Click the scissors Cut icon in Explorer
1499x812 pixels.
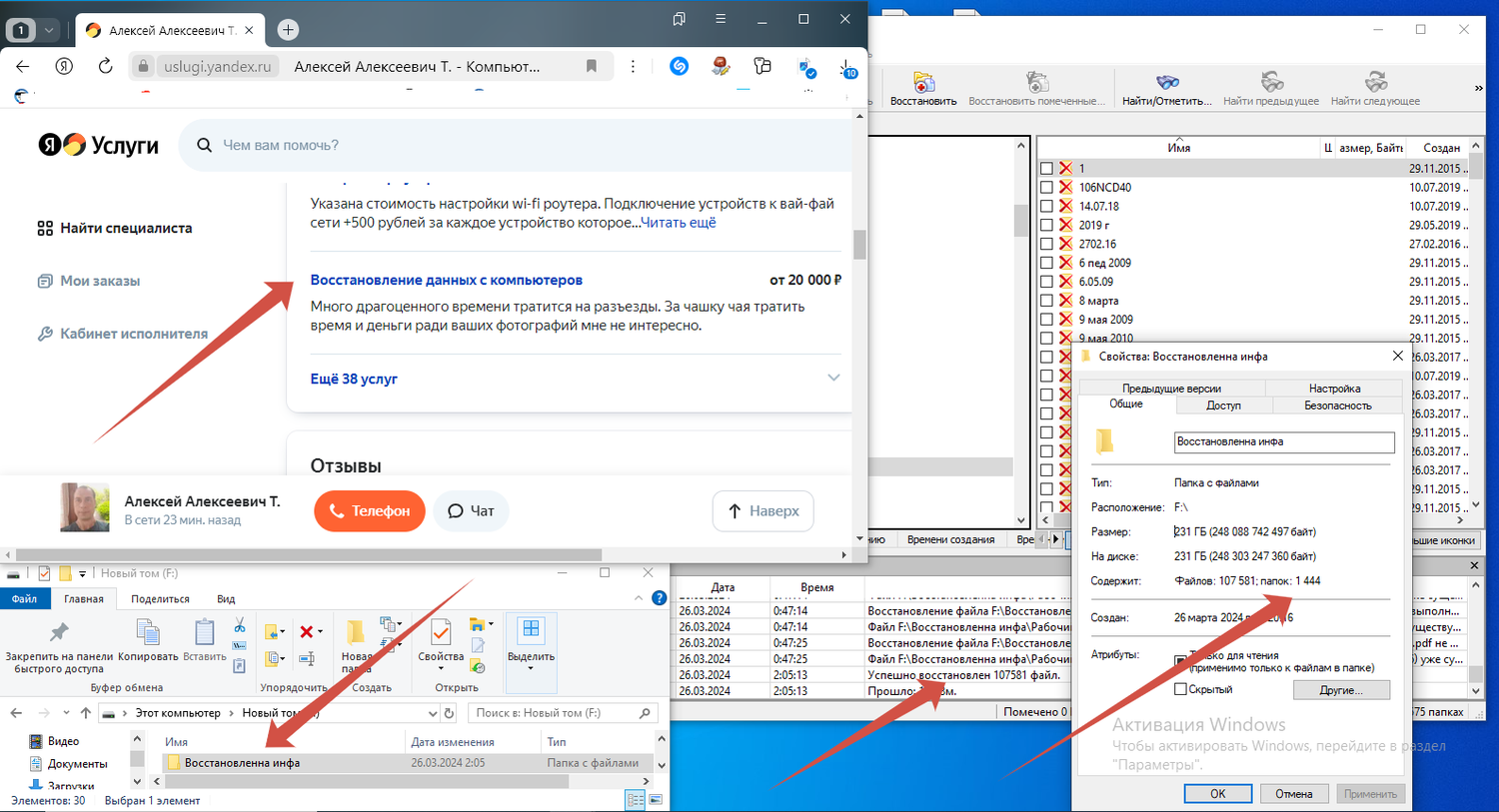coord(240,625)
